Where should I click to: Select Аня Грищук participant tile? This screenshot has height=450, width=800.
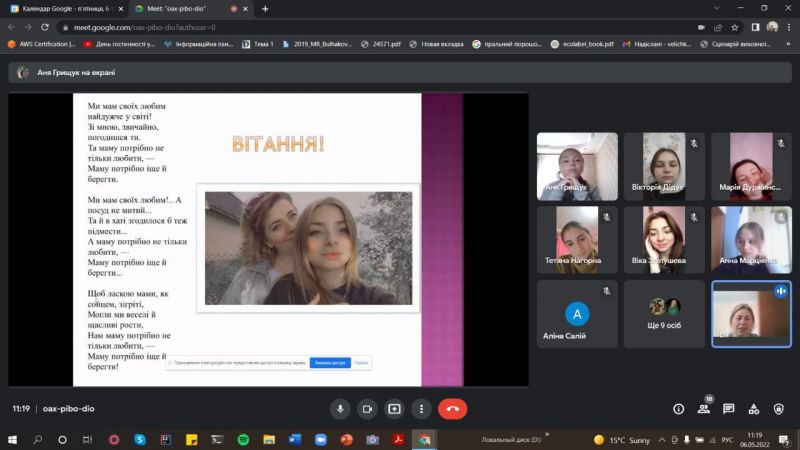pos(577,166)
